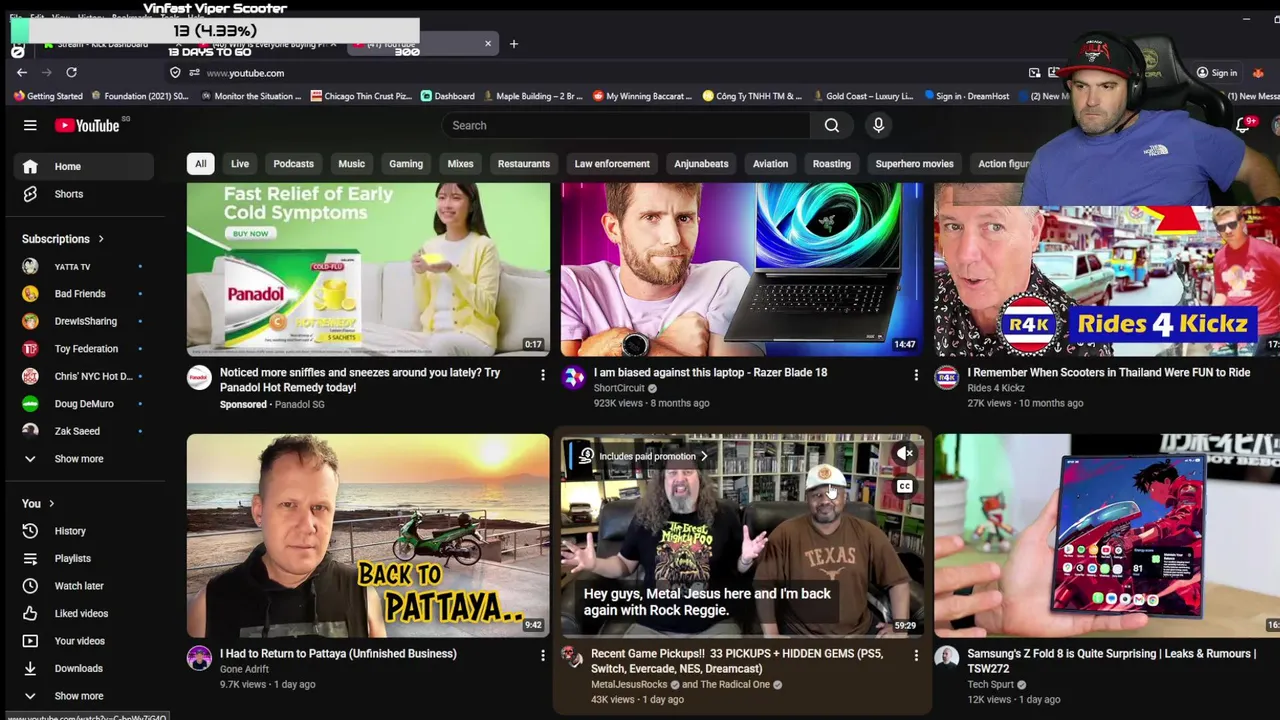Open Home in the sidebar
Screen dimensions: 1280x720
click(84, 166)
